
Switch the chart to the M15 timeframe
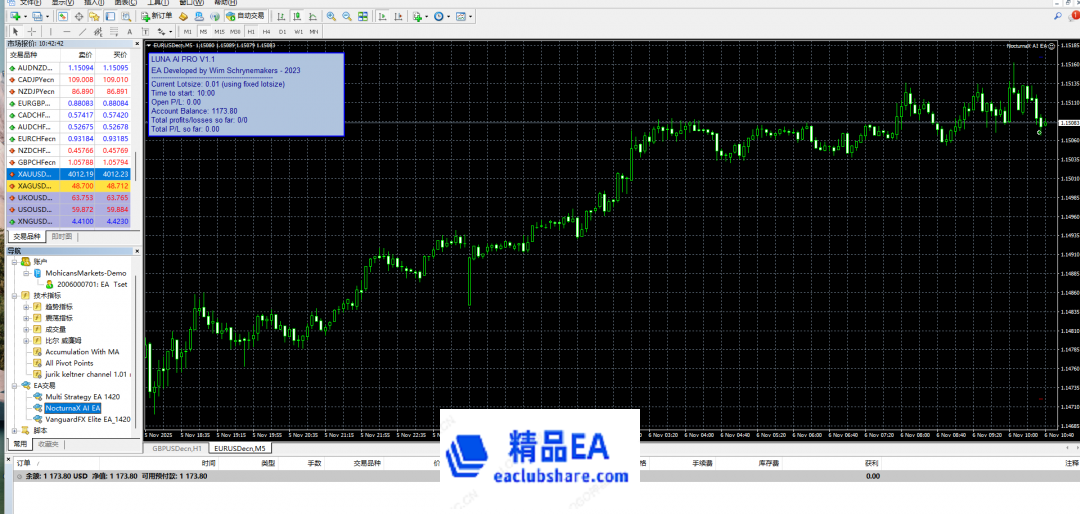tap(219, 32)
